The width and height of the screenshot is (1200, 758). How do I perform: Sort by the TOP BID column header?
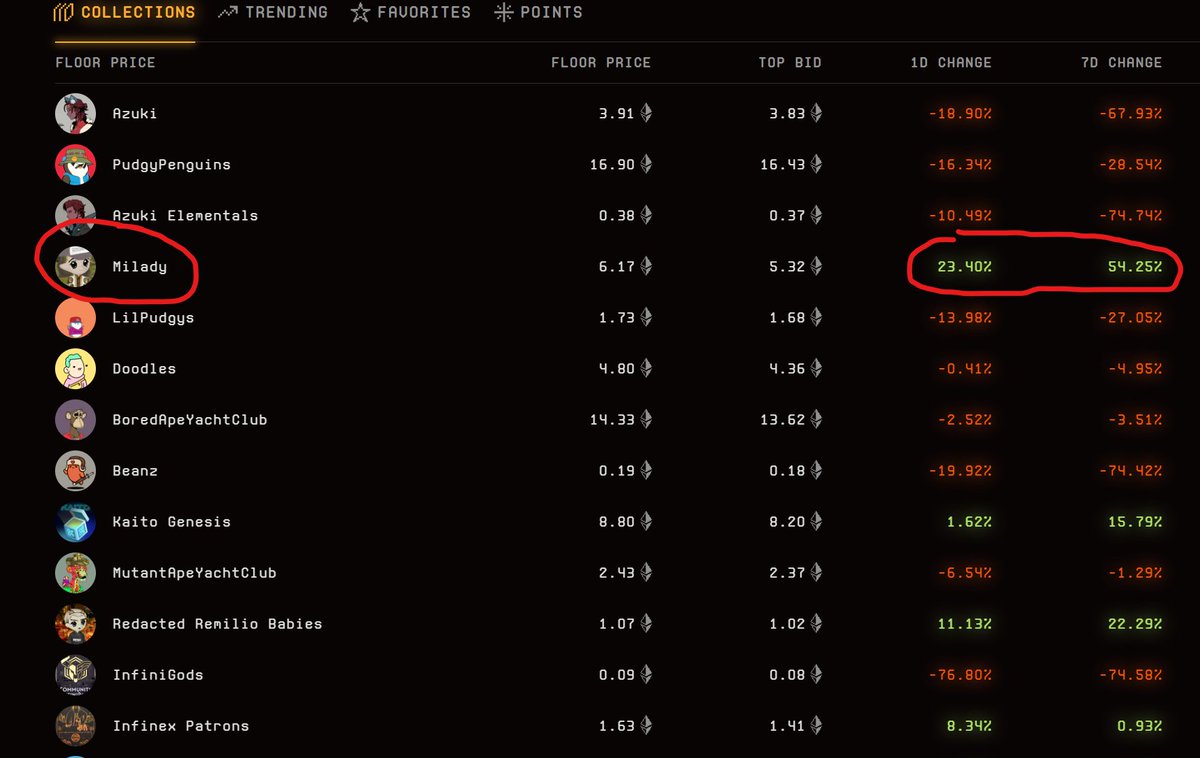click(790, 62)
